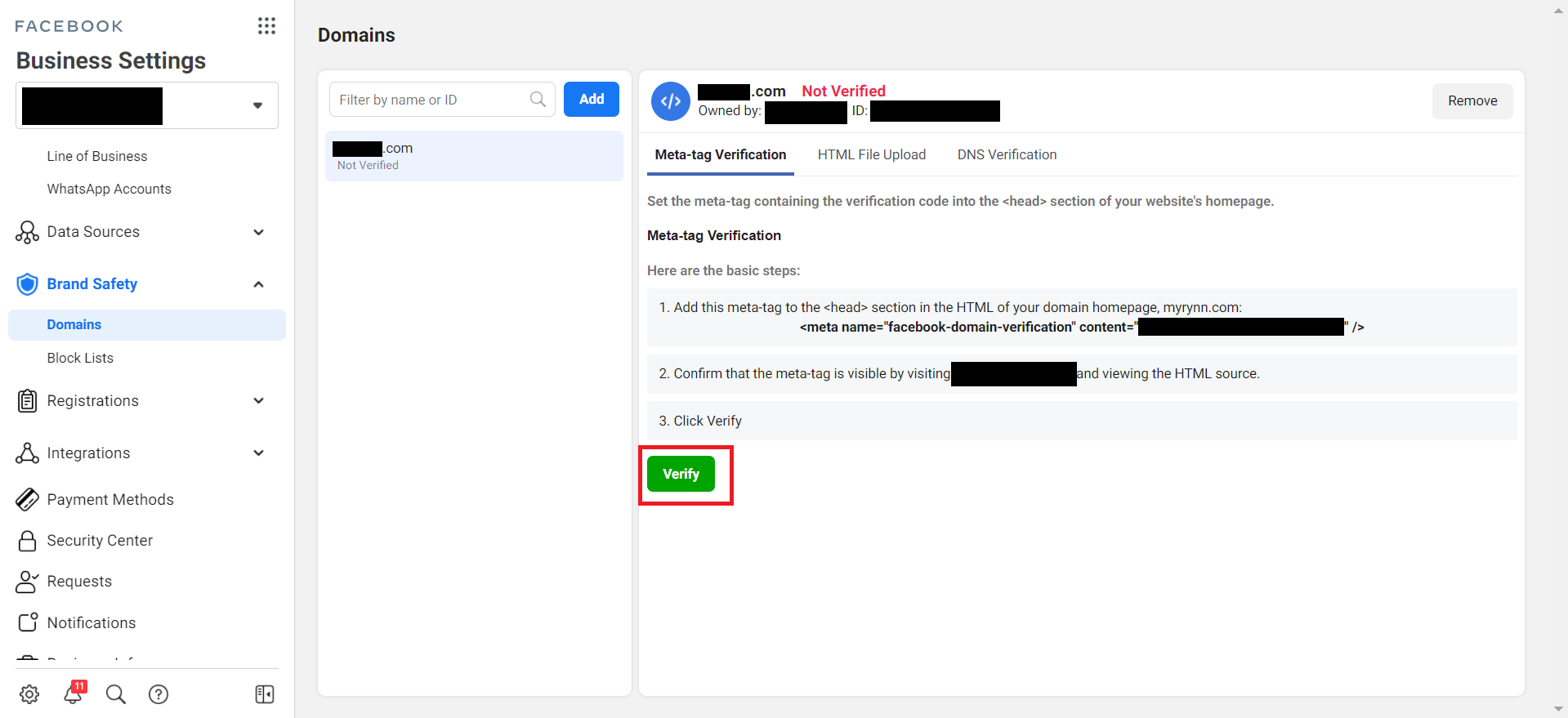Click the Business Settings title
Viewport: 1568px width, 718px height.
tap(111, 60)
